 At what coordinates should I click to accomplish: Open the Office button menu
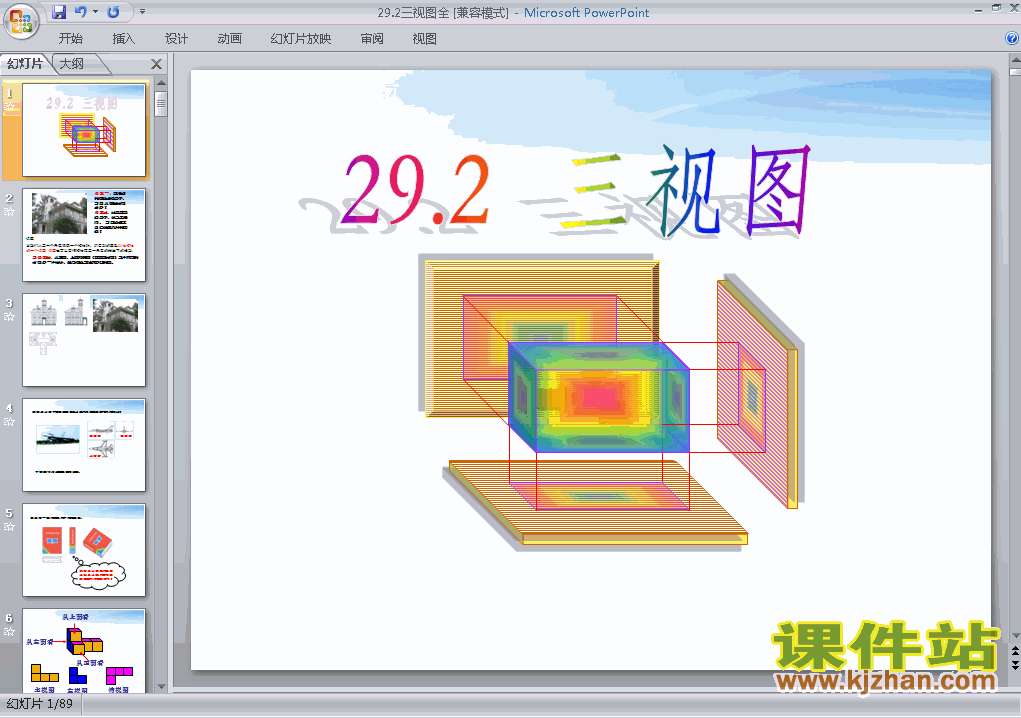point(21,21)
